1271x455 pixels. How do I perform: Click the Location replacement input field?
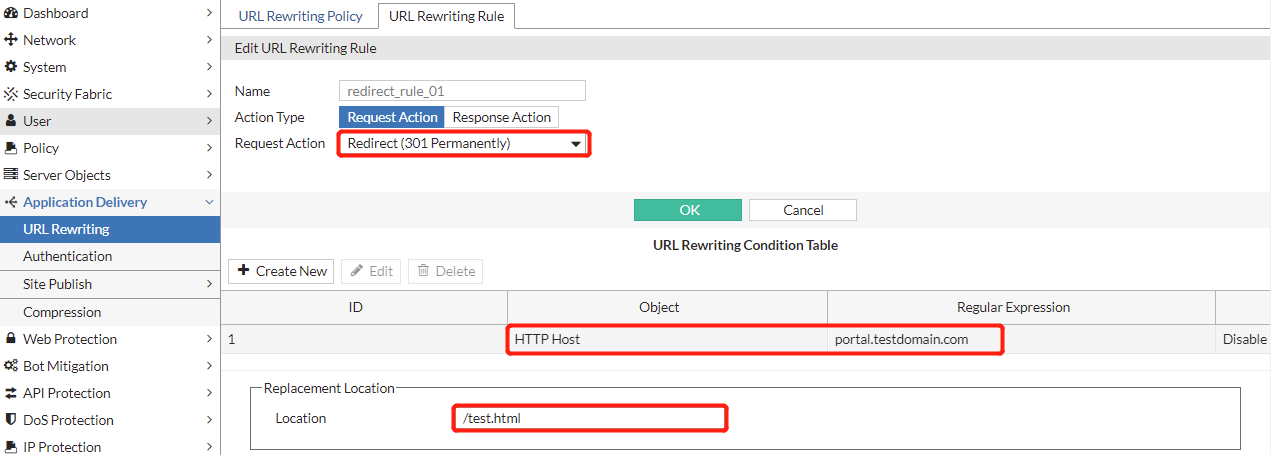click(x=588, y=418)
